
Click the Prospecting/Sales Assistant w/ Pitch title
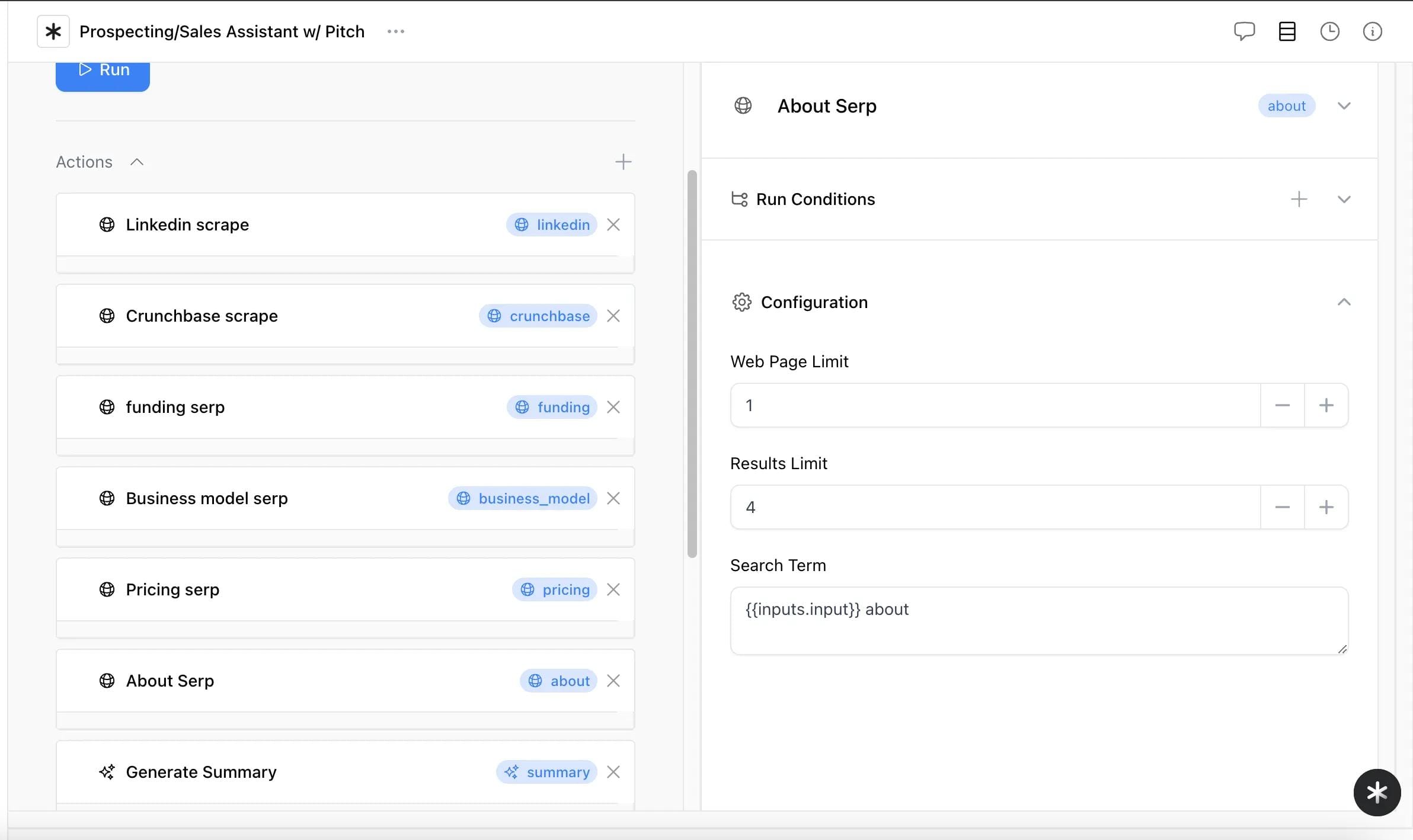(222, 31)
